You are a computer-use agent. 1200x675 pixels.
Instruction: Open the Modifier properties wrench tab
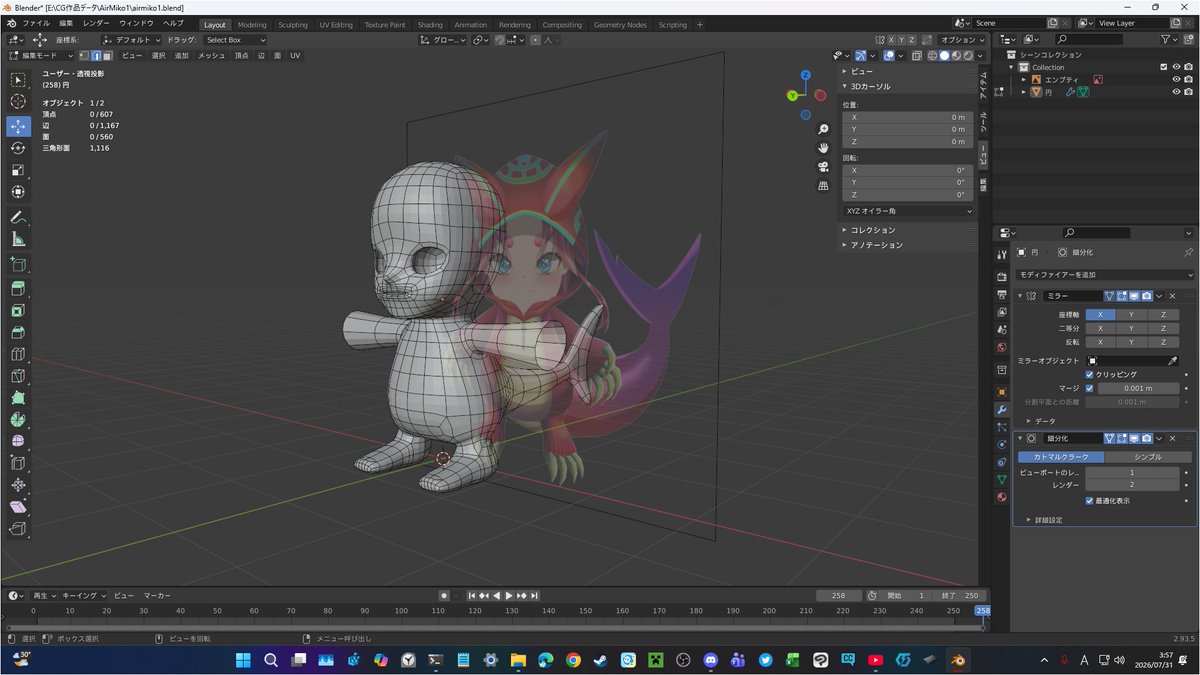click(x=1002, y=410)
